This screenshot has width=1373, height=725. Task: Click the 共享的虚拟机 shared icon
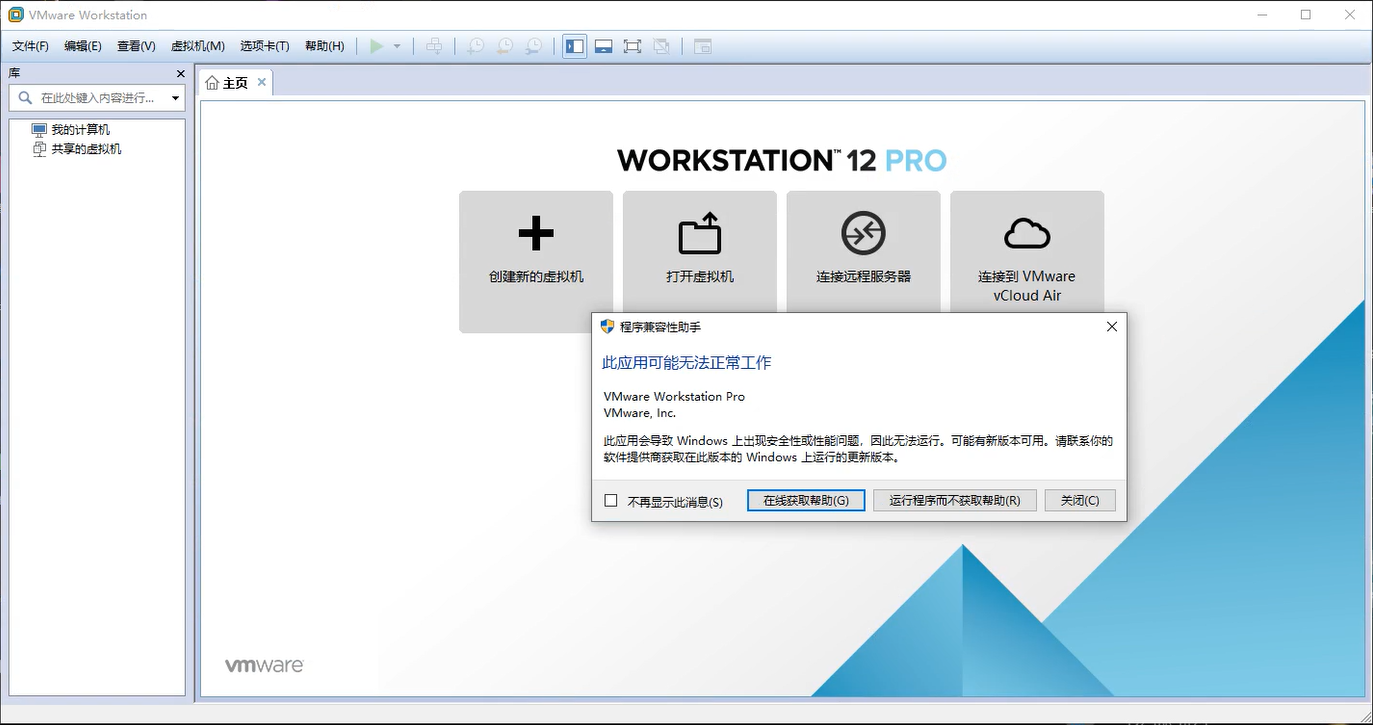tap(39, 149)
